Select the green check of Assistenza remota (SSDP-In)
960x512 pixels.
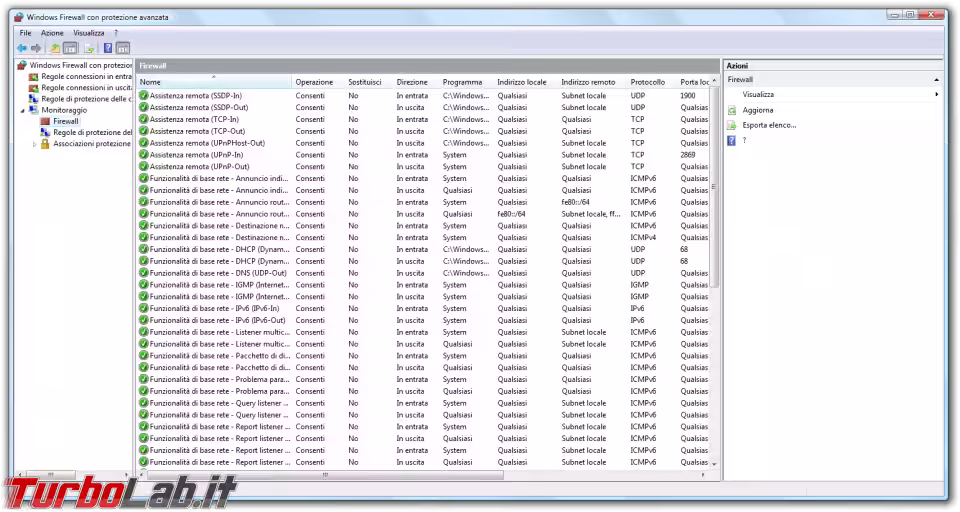click(144, 96)
